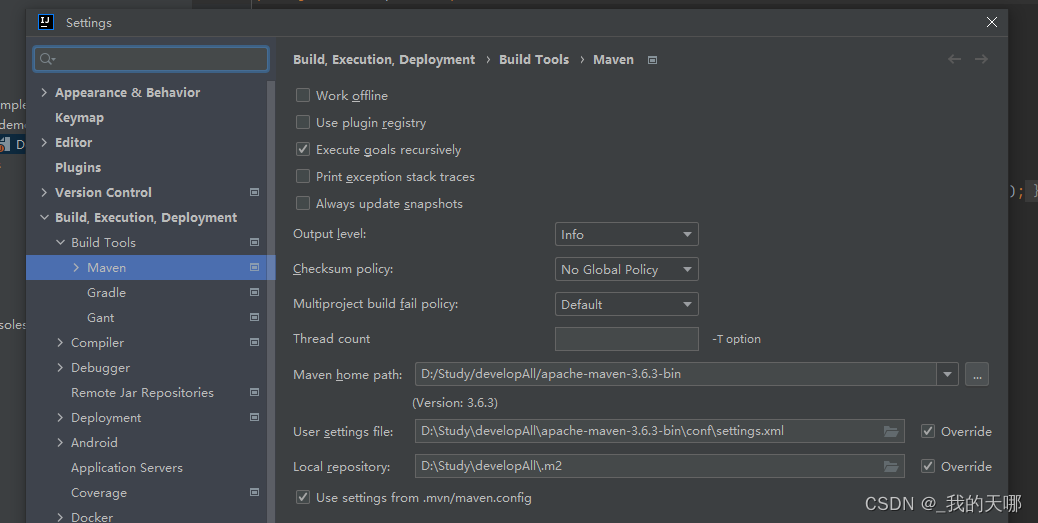Expand the Version Control chevron
Image resolution: width=1038 pixels, height=523 pixels.
pos(44,193)
